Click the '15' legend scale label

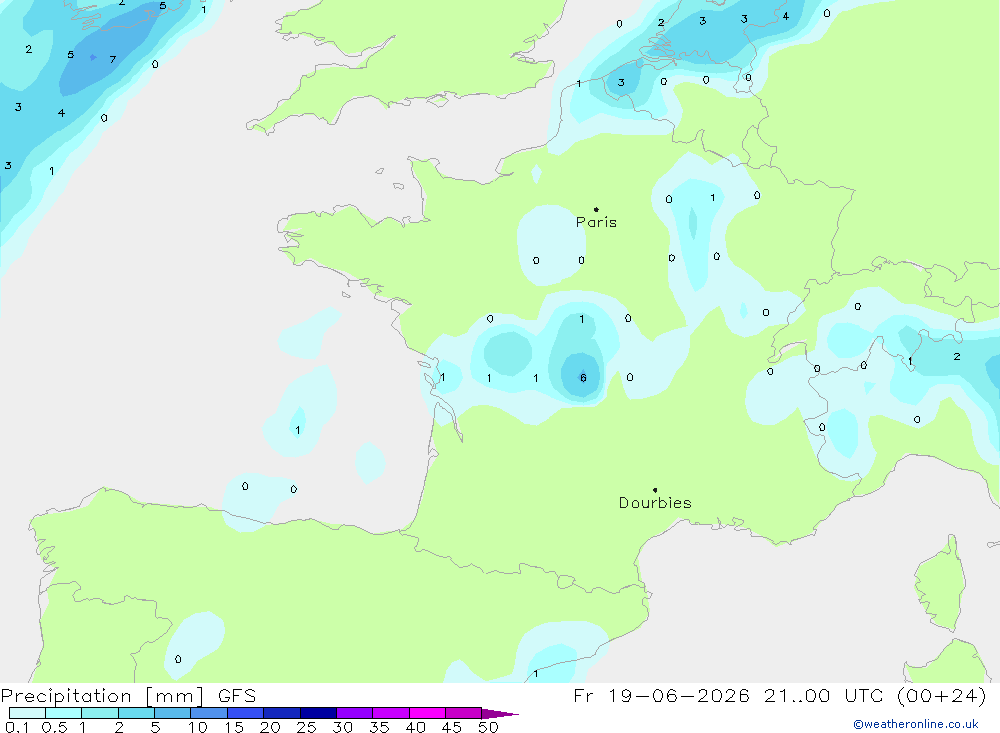(234, 727)
